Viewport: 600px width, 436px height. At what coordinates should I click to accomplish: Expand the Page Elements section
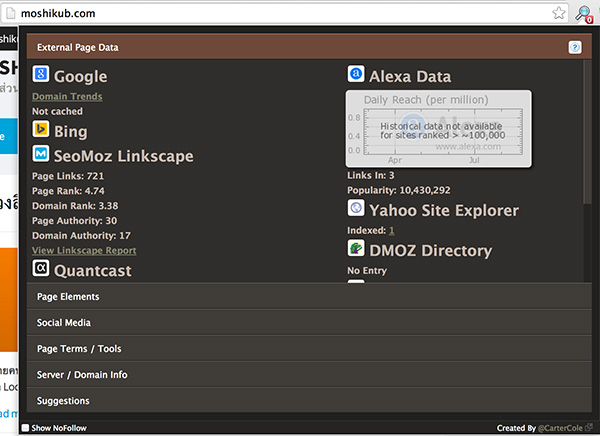309,297
